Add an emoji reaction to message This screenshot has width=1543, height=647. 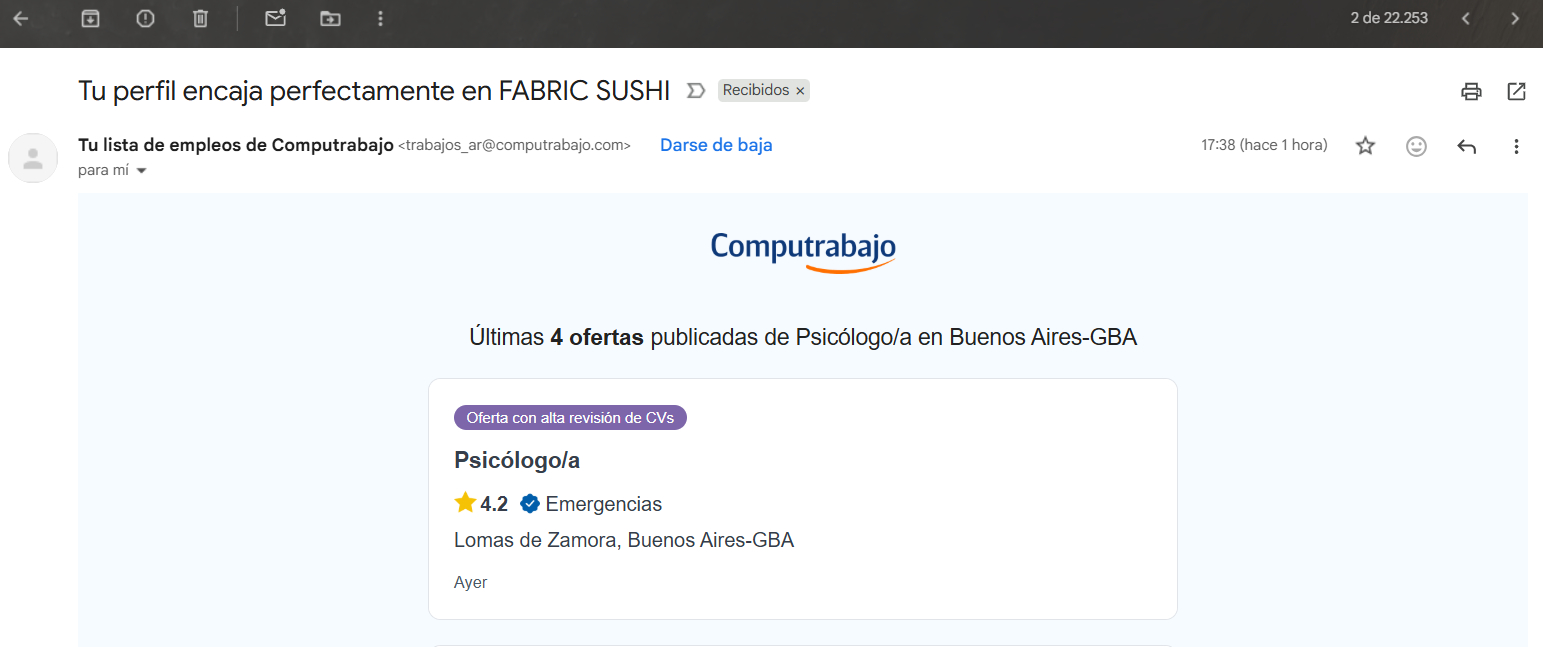1416,146
